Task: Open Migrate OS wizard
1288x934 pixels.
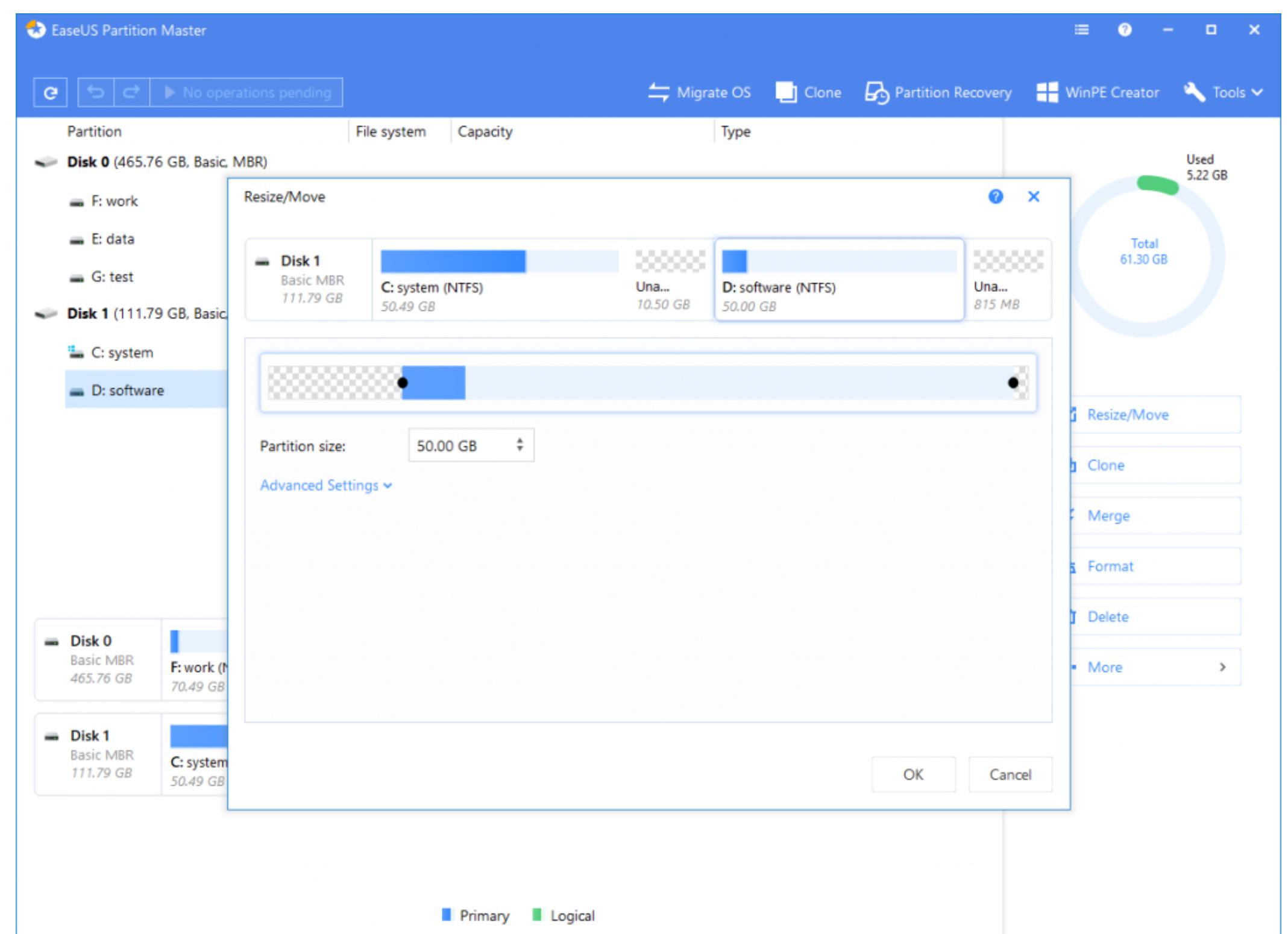Action: click(702, 92)
